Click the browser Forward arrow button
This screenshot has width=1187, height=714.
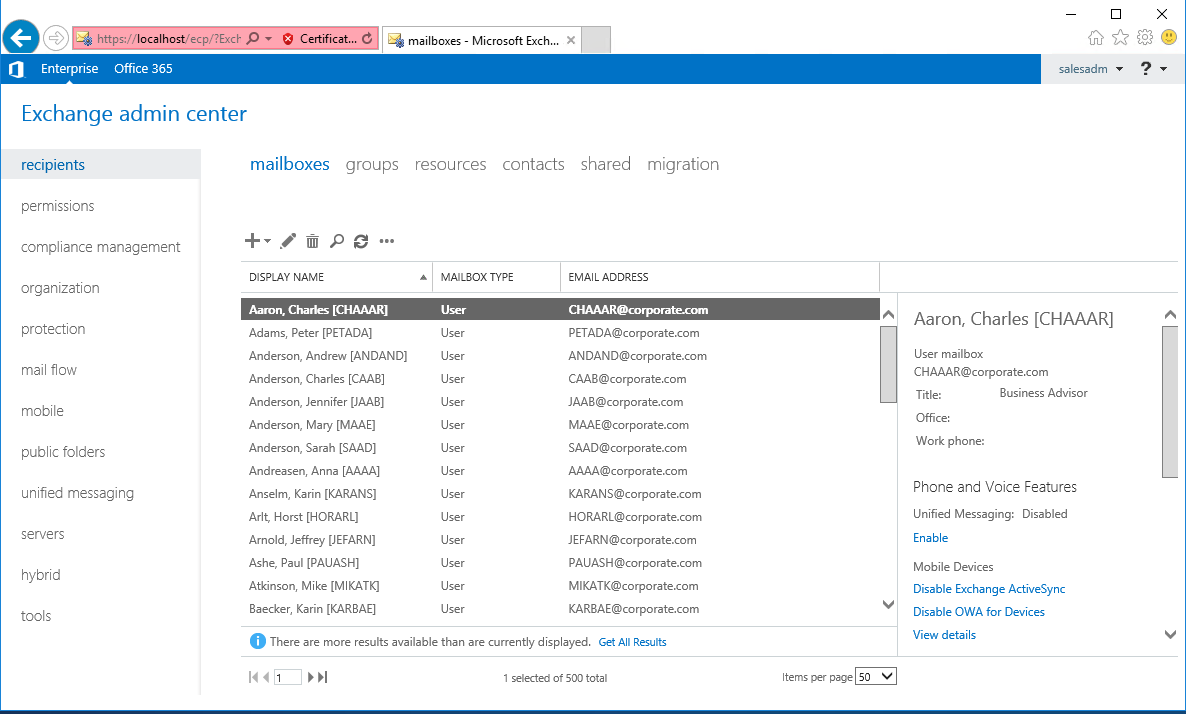(55, 38)
